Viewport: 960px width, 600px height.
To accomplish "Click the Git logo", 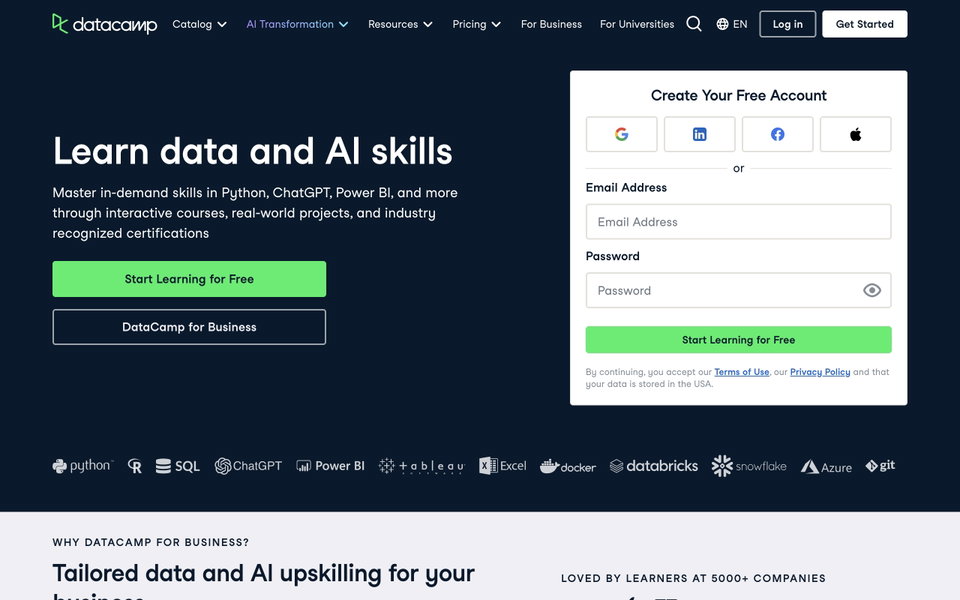I will [880, 466].
